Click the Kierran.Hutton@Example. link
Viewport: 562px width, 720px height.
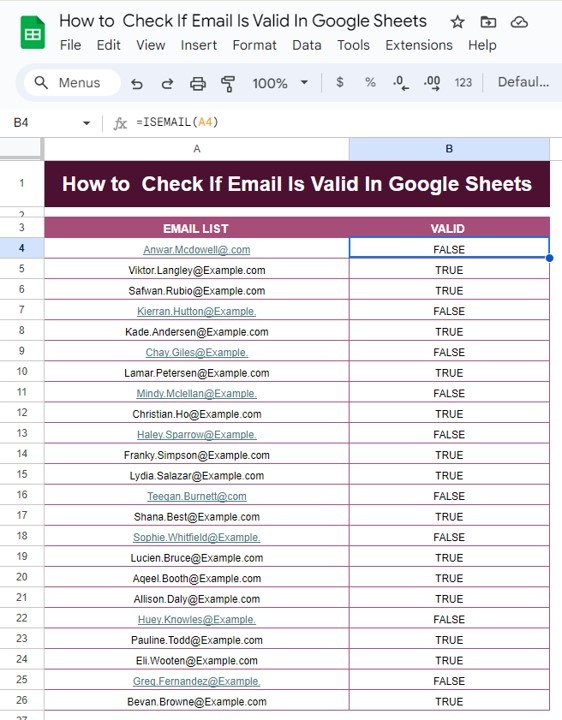point(197,311)
